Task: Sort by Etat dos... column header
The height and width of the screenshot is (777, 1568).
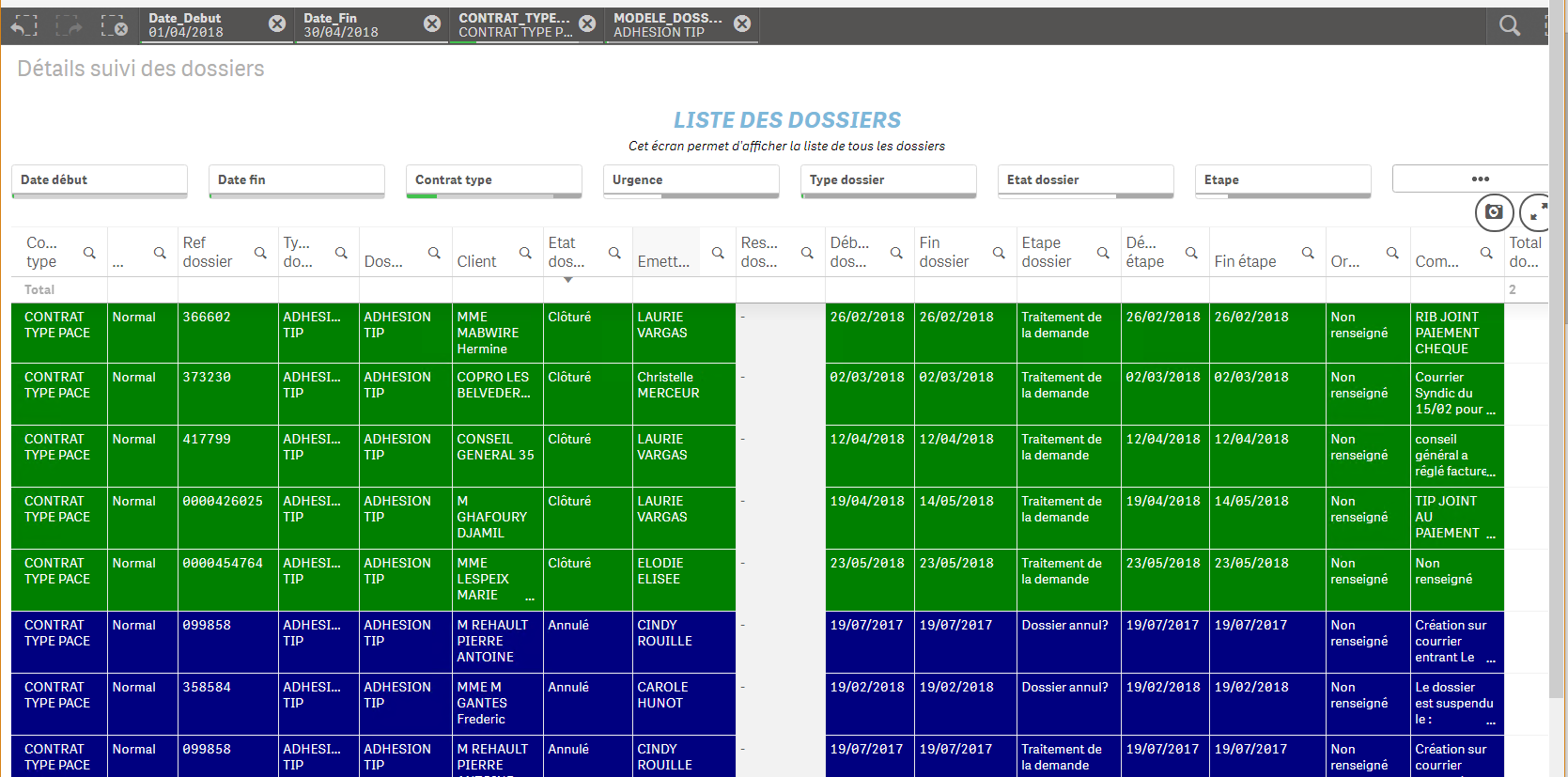Action: click(x=567, y=252)
